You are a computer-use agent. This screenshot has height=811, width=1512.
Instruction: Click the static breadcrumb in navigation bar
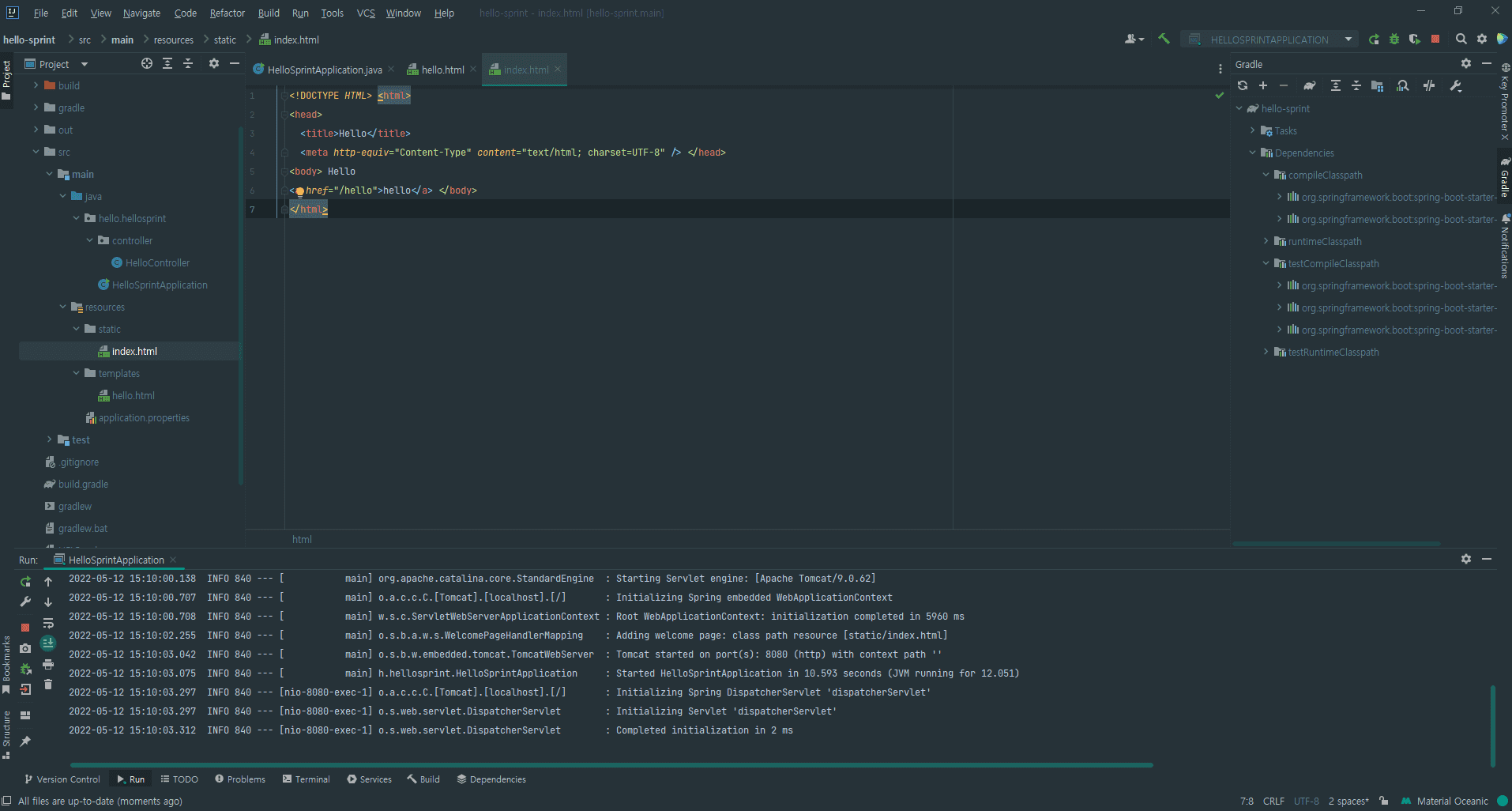tap(225, 40)
